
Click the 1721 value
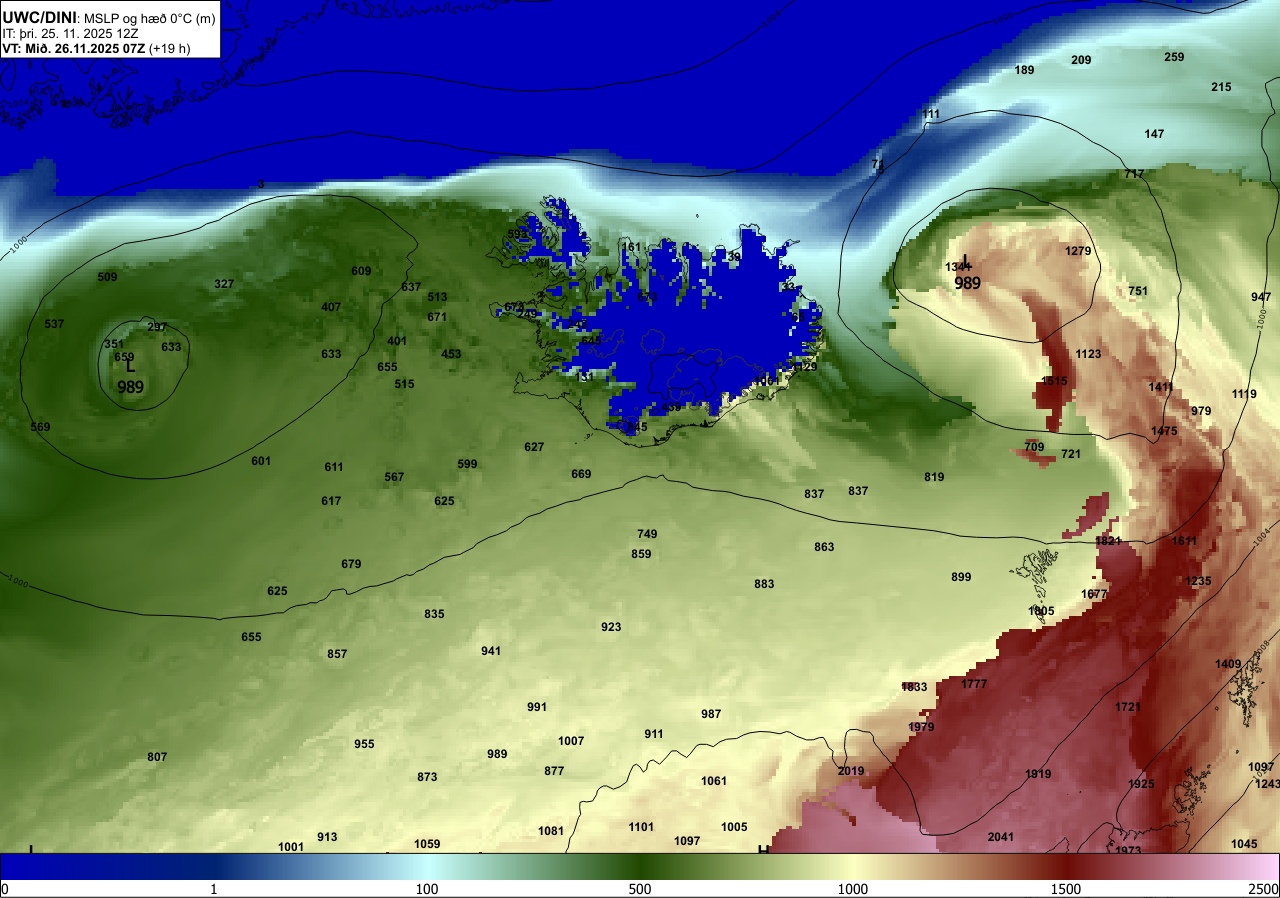click(1128, 707)
